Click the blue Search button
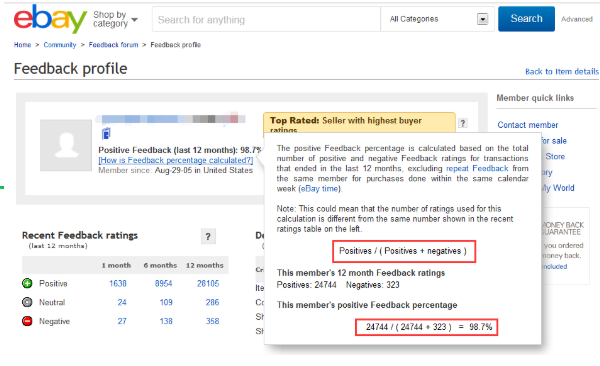This screenshot has height=366, width=600. tap(526, 19)
